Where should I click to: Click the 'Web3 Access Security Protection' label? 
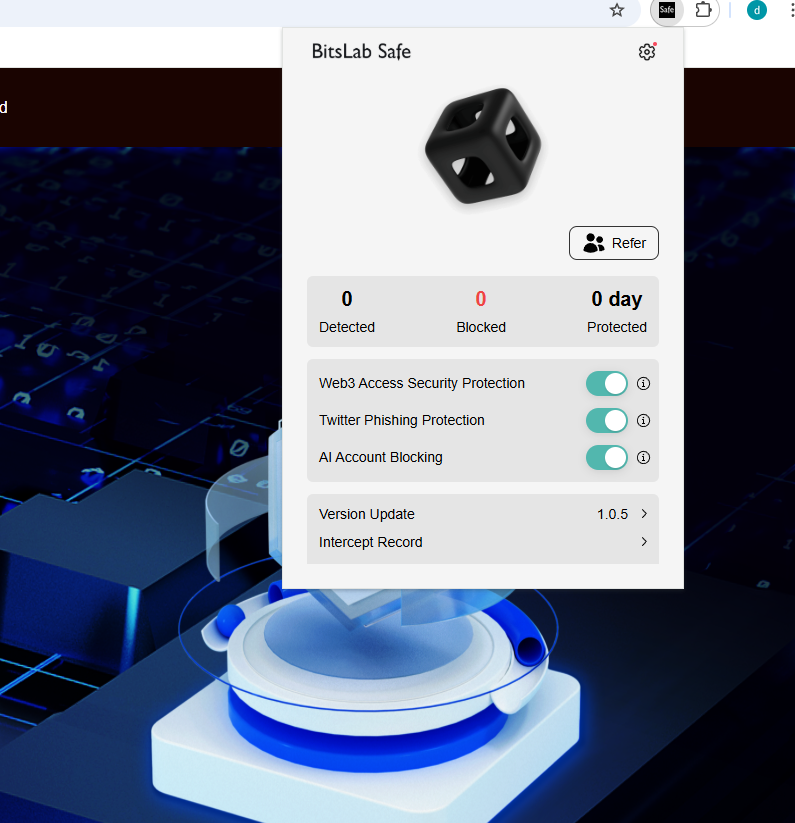click(421, 384)
